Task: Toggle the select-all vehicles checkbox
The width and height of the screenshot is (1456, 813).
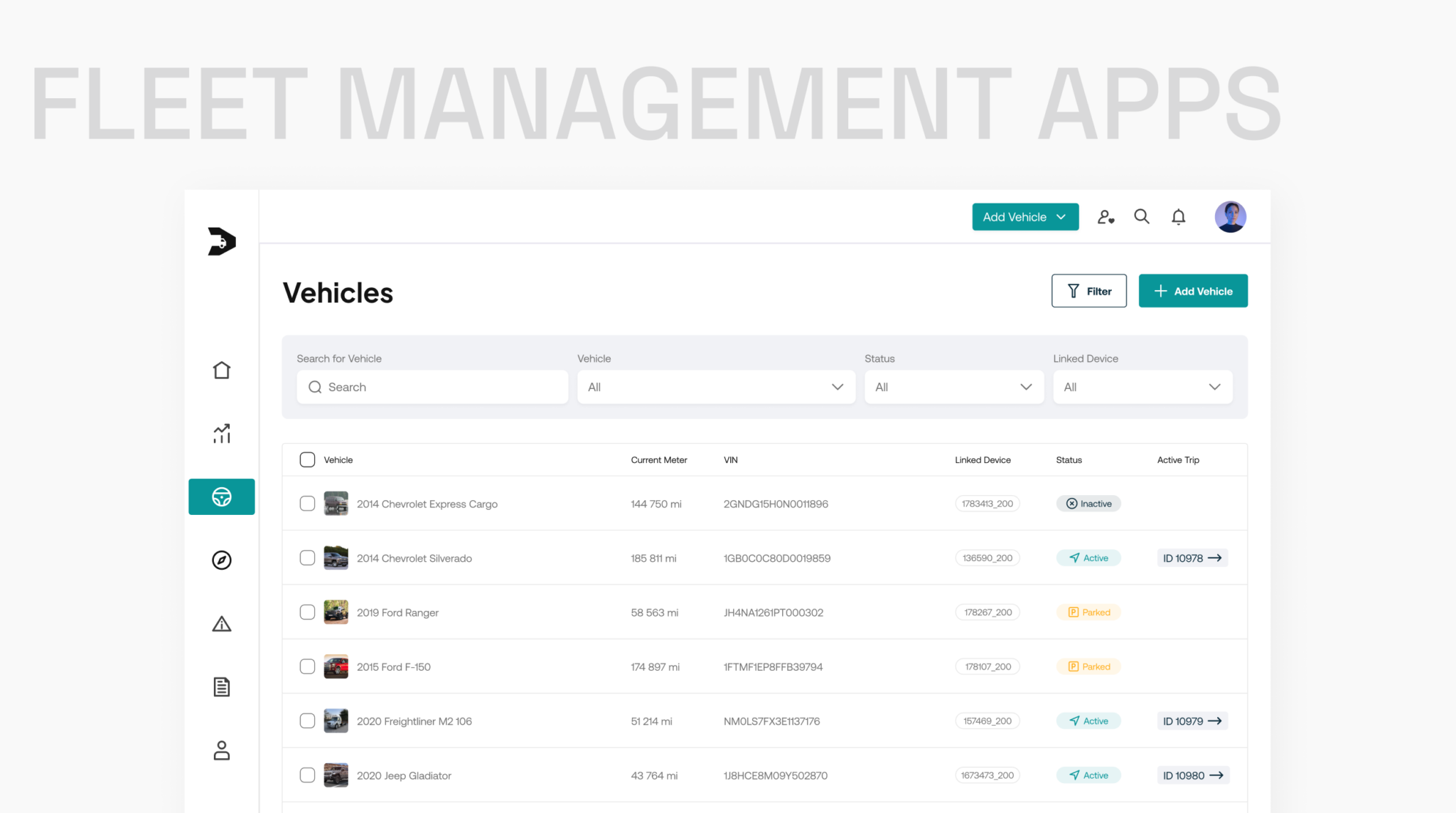Action: 307,459
